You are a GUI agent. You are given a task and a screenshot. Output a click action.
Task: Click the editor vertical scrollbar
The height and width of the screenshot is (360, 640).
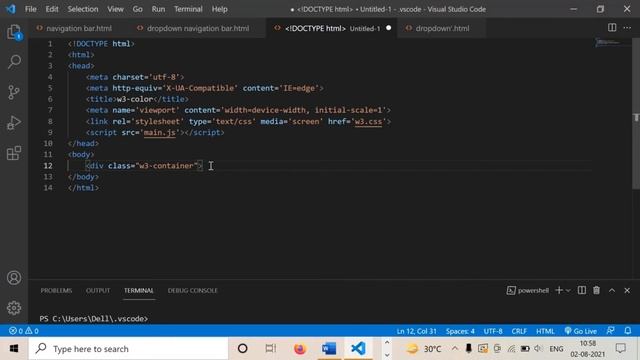point(636,114)
